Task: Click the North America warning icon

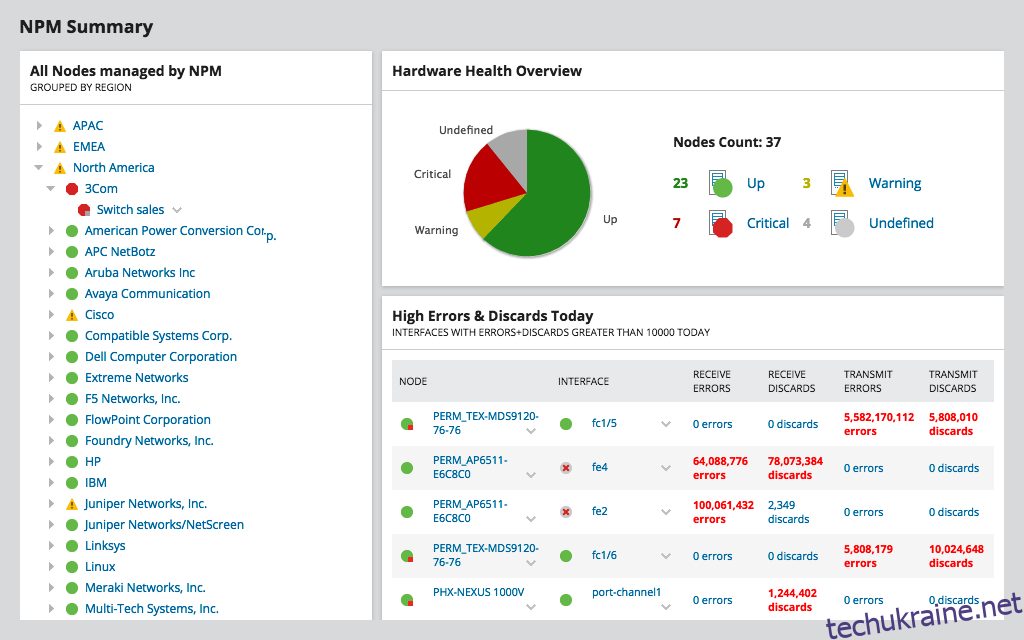Action: coord(60,168)
